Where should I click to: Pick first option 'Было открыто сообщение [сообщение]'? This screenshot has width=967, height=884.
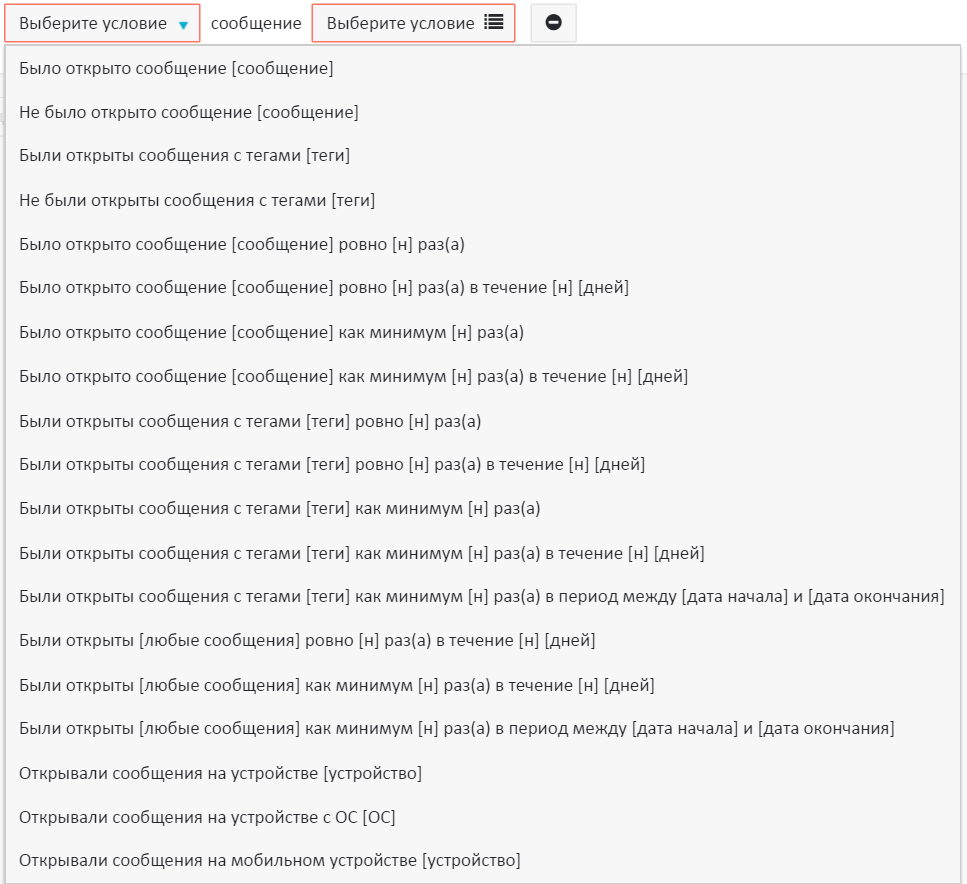(176, 69)
